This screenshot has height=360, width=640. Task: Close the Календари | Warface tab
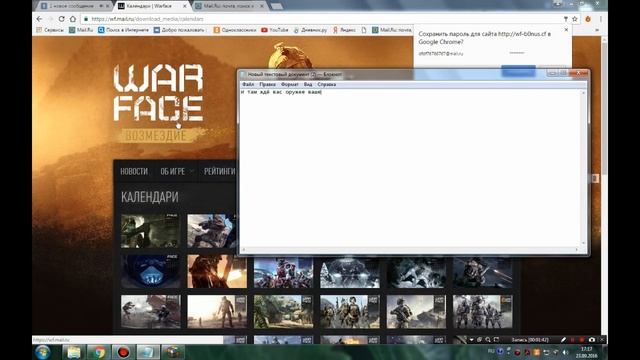(x=184, y=6)
